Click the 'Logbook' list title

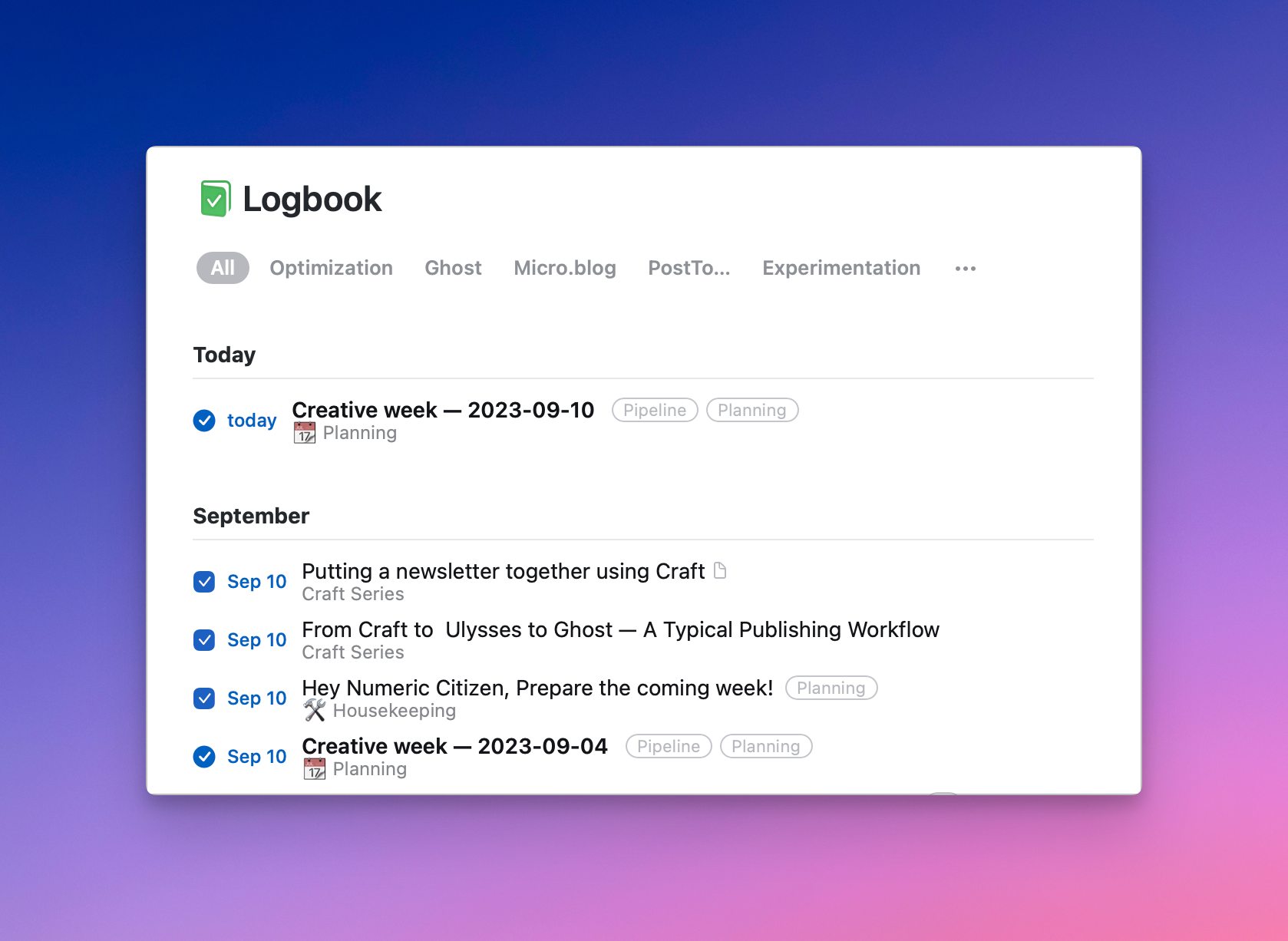pos(312,200)
